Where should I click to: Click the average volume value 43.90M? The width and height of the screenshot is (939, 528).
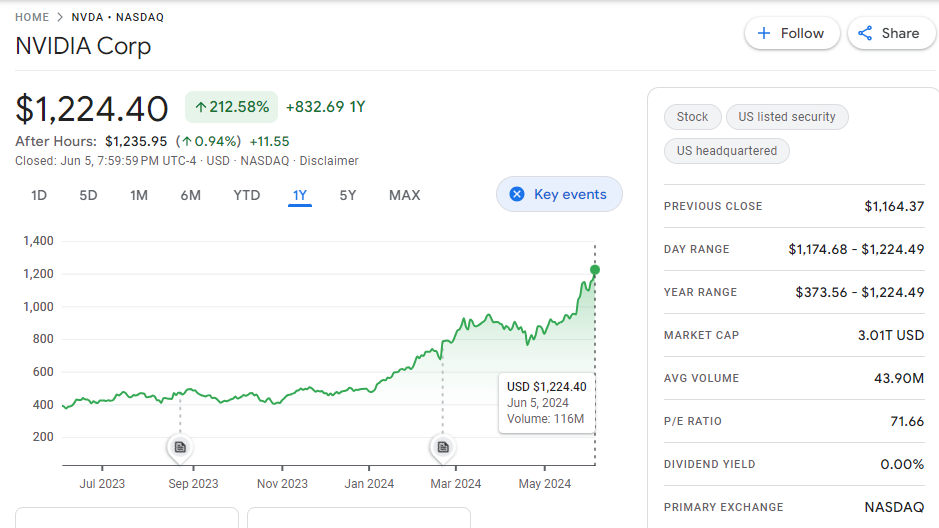(899, 378)
